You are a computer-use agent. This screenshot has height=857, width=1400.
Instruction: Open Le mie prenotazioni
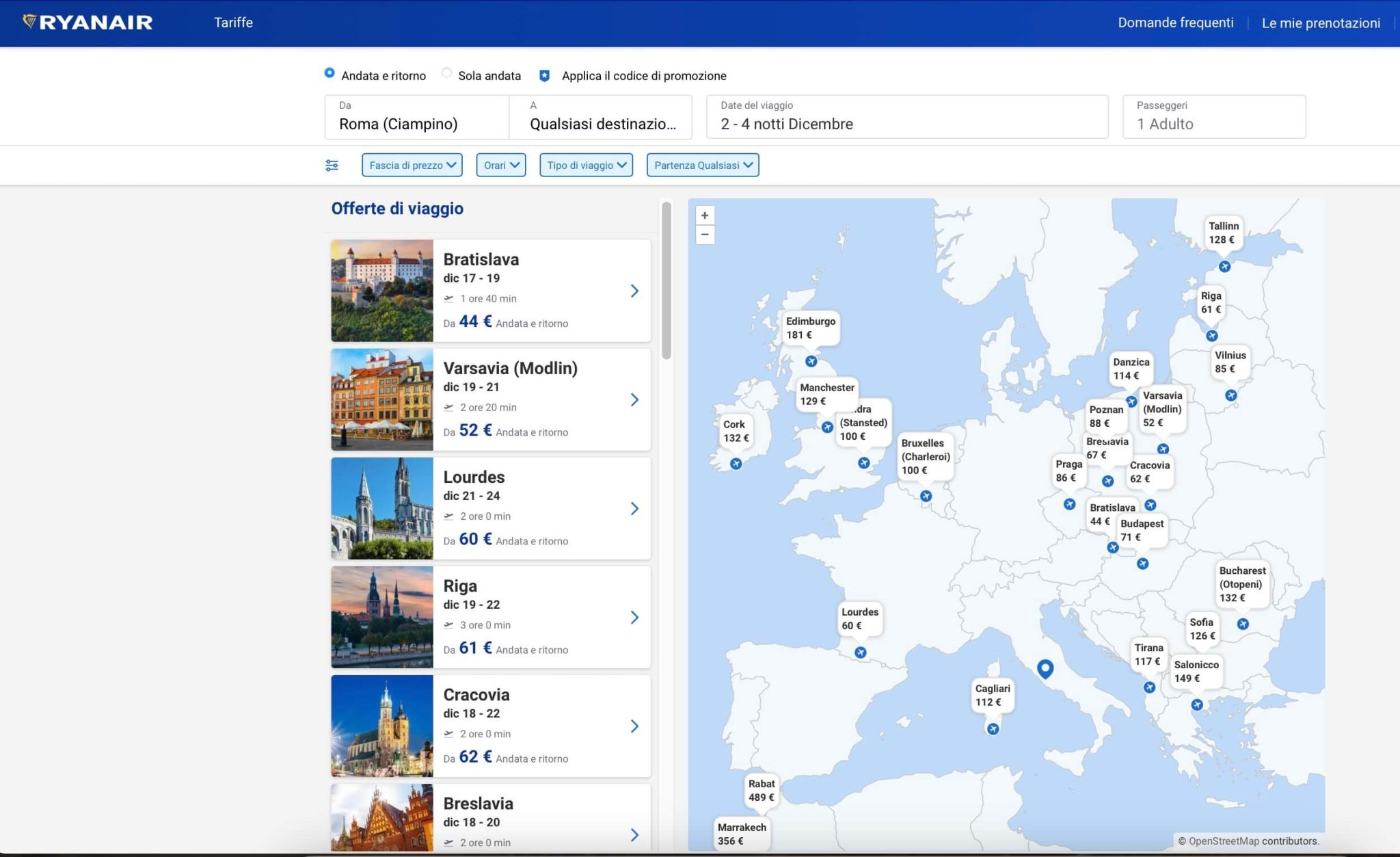(x=1320, y=23)
